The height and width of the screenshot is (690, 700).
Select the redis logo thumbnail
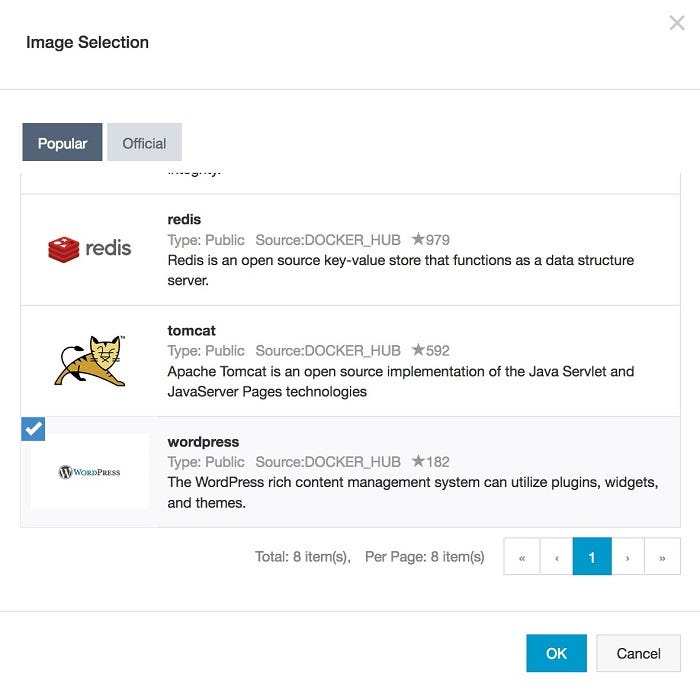89,249
